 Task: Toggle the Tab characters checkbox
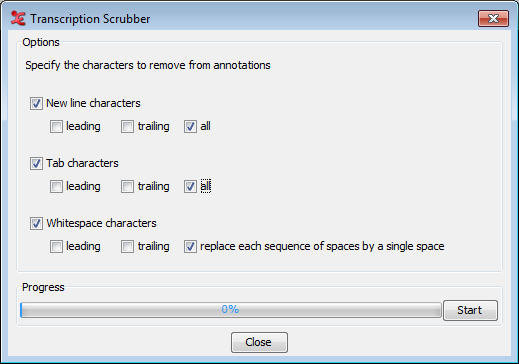click(x=36, y=163)
